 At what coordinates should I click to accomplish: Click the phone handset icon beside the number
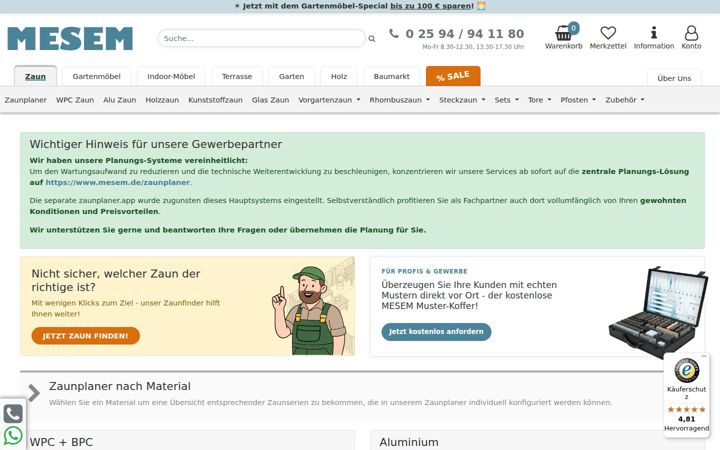[394, 34]
